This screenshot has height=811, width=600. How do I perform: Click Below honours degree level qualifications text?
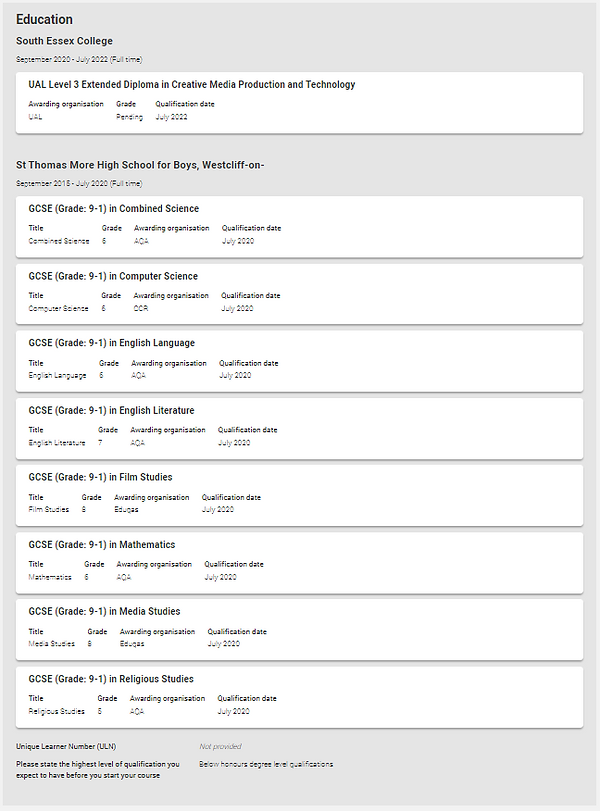pos(268,763)
